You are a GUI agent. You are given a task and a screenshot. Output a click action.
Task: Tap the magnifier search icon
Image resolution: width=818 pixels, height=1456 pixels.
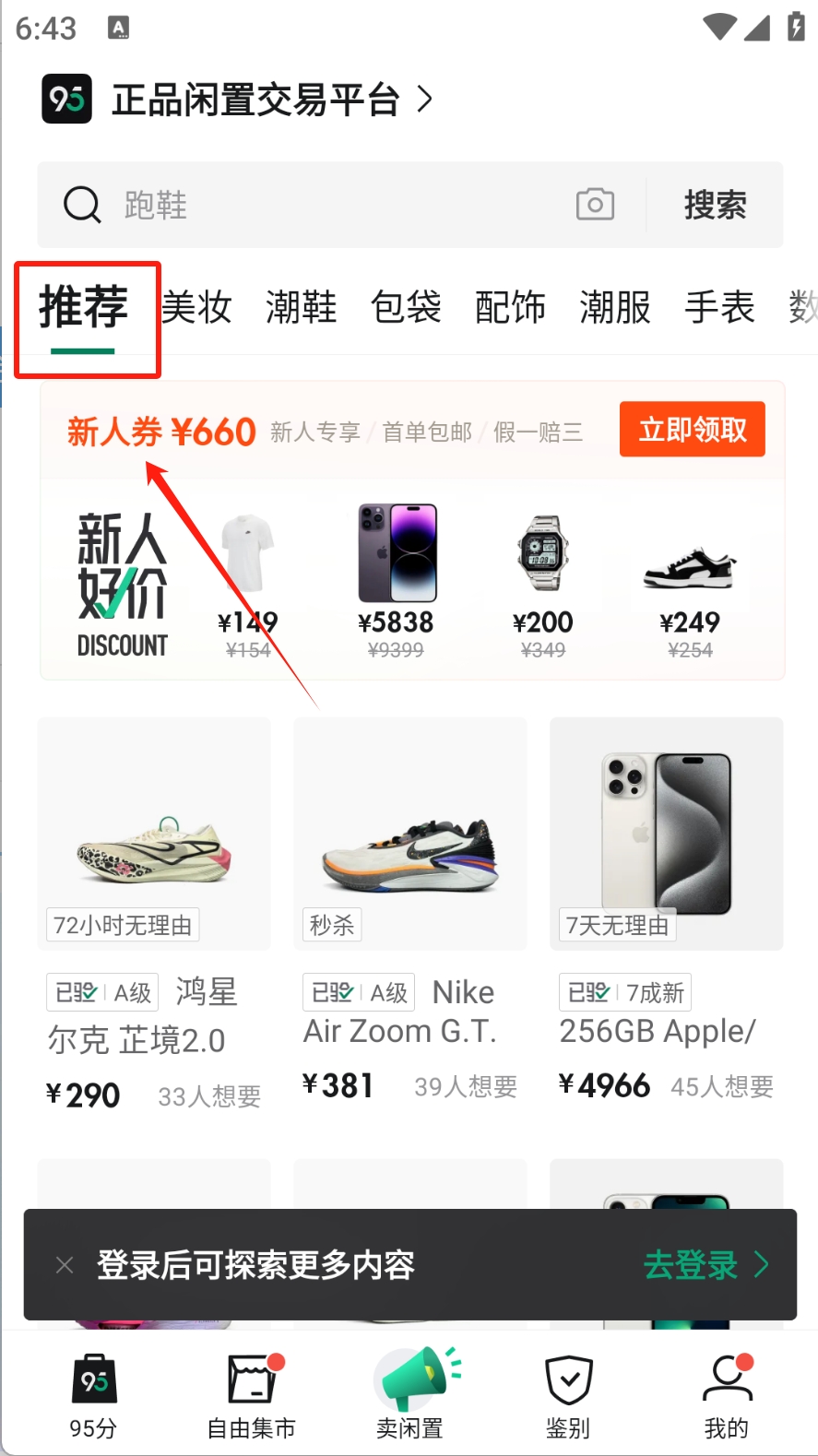tap(82, 205)
